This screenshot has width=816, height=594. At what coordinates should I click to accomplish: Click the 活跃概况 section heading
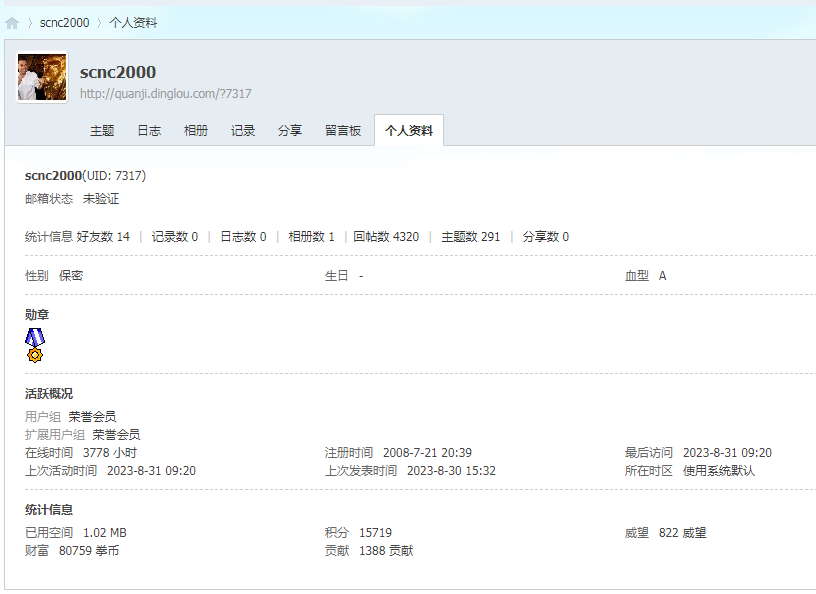(49, 394)
